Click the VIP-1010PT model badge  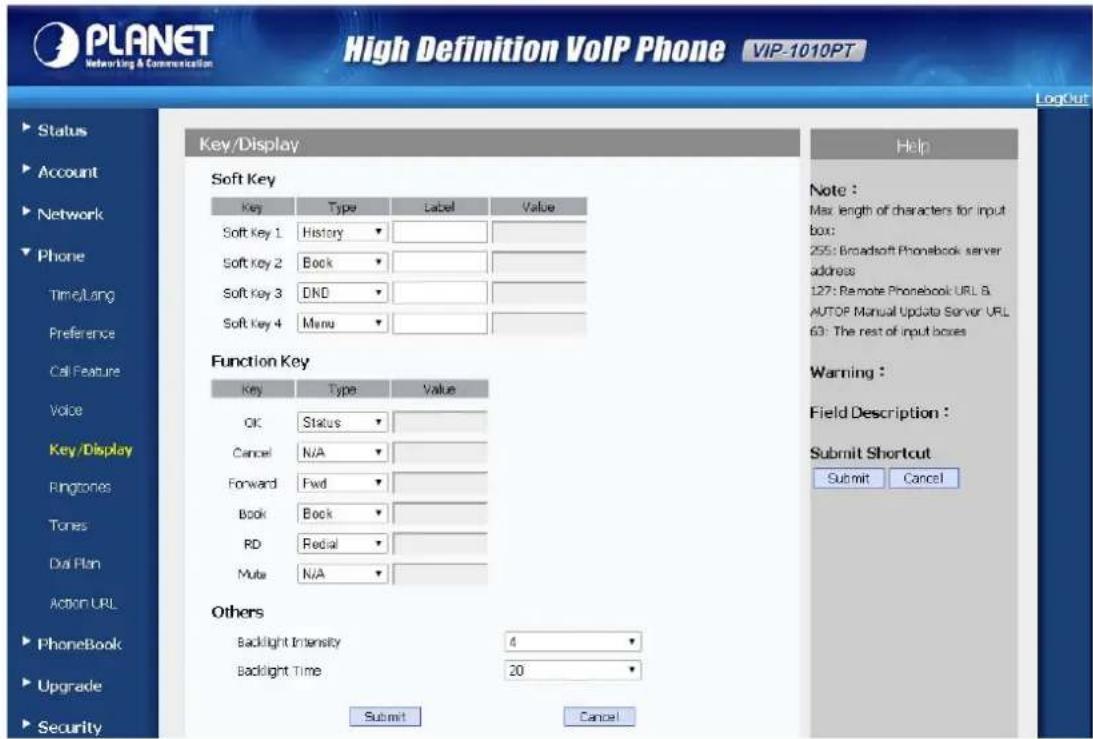804,51
